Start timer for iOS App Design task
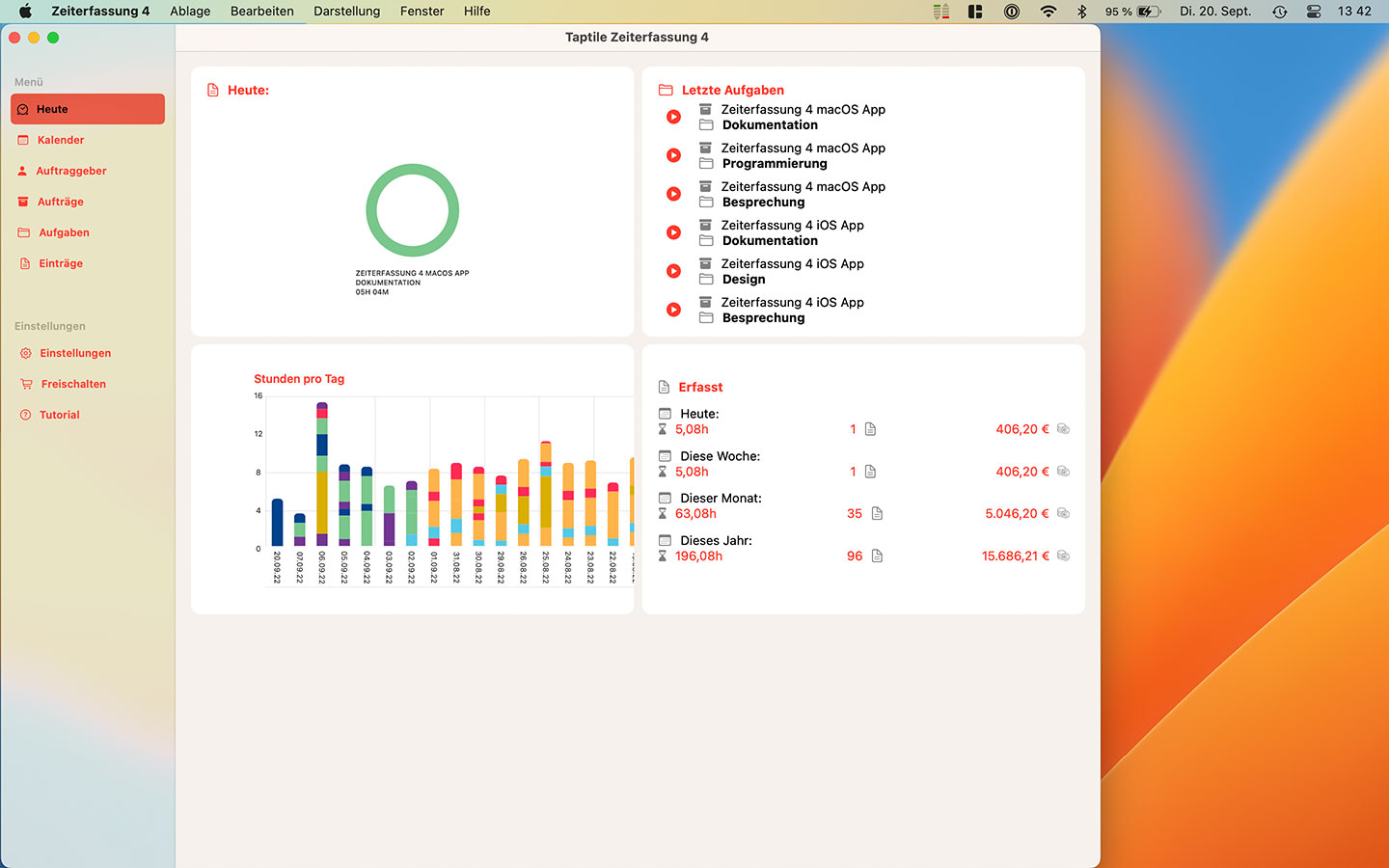 pyautogui.click(x=674, y=271)
